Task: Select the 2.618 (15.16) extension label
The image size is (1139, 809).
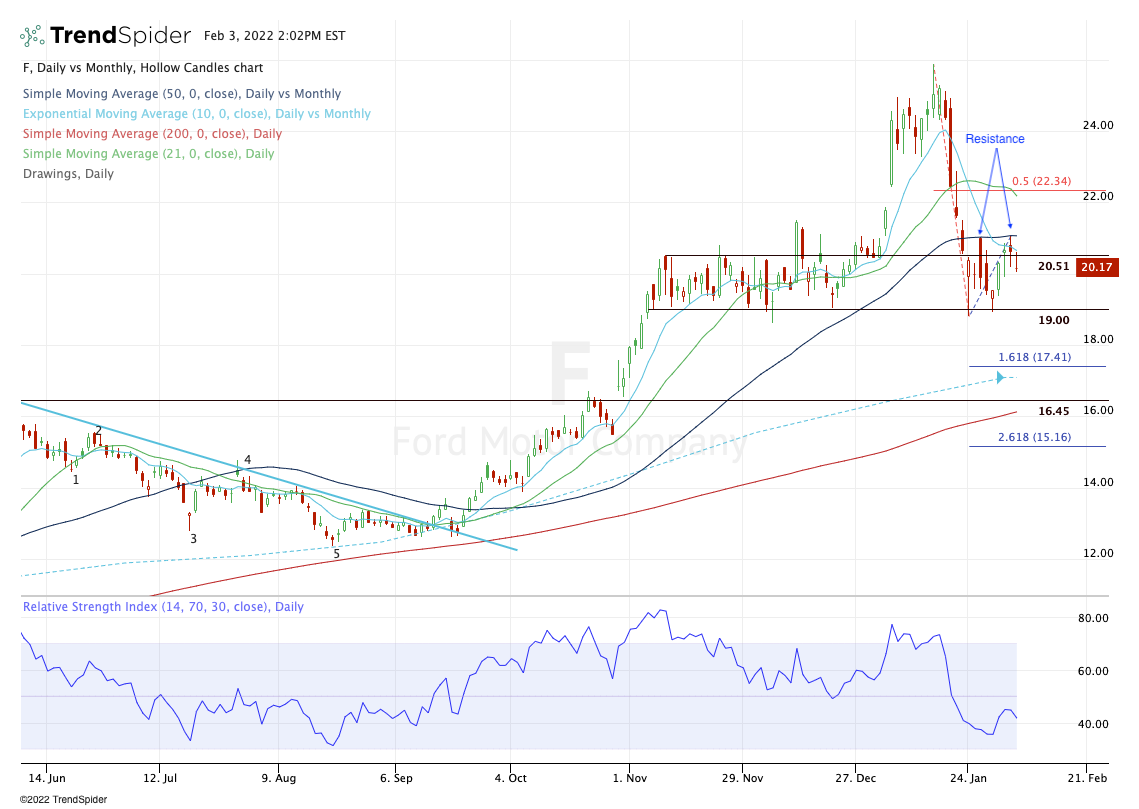Action: [x=1035, y=437]
